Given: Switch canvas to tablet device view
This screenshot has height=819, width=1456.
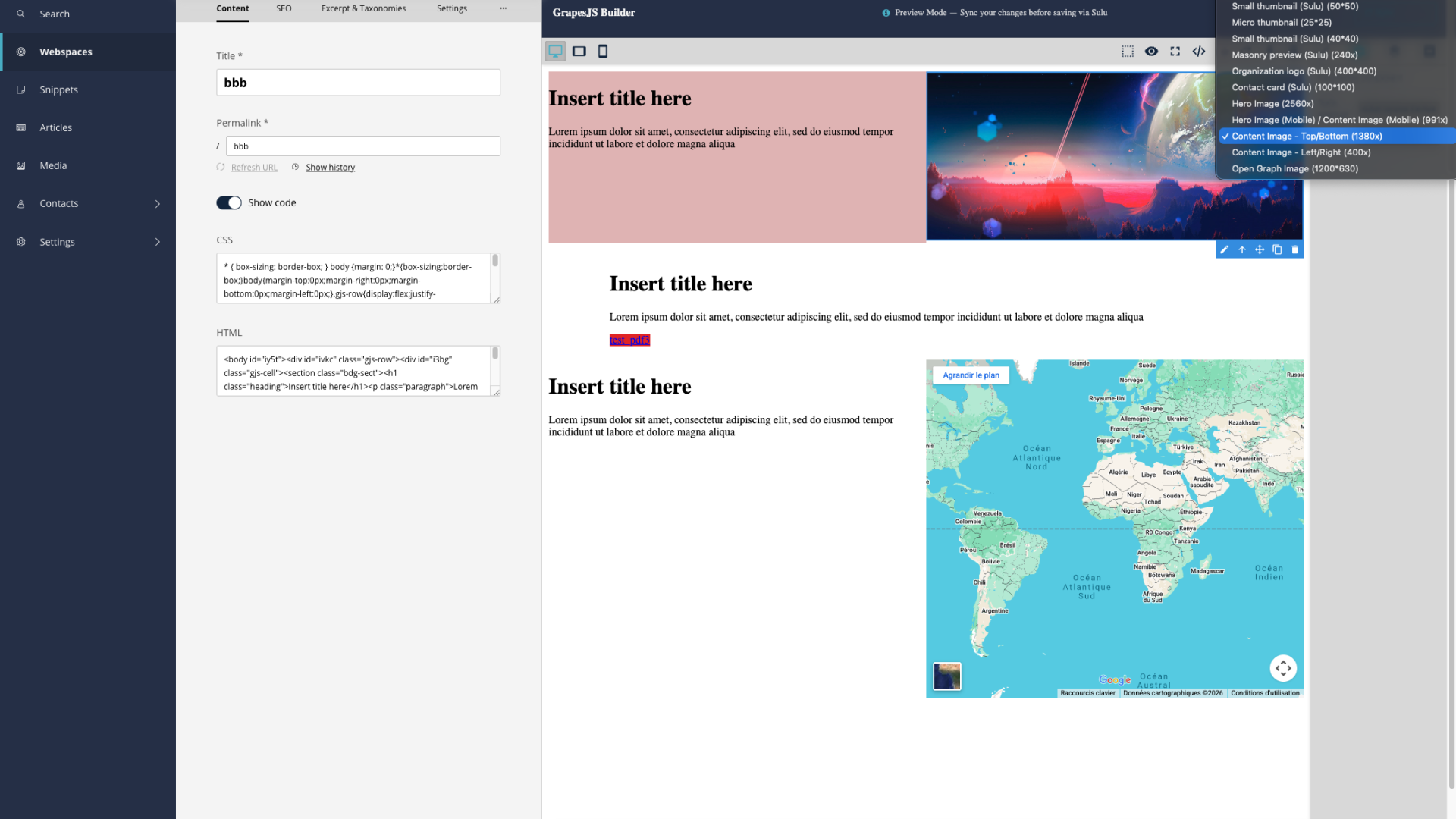Looking at the screenshot, I should [579, 52].
